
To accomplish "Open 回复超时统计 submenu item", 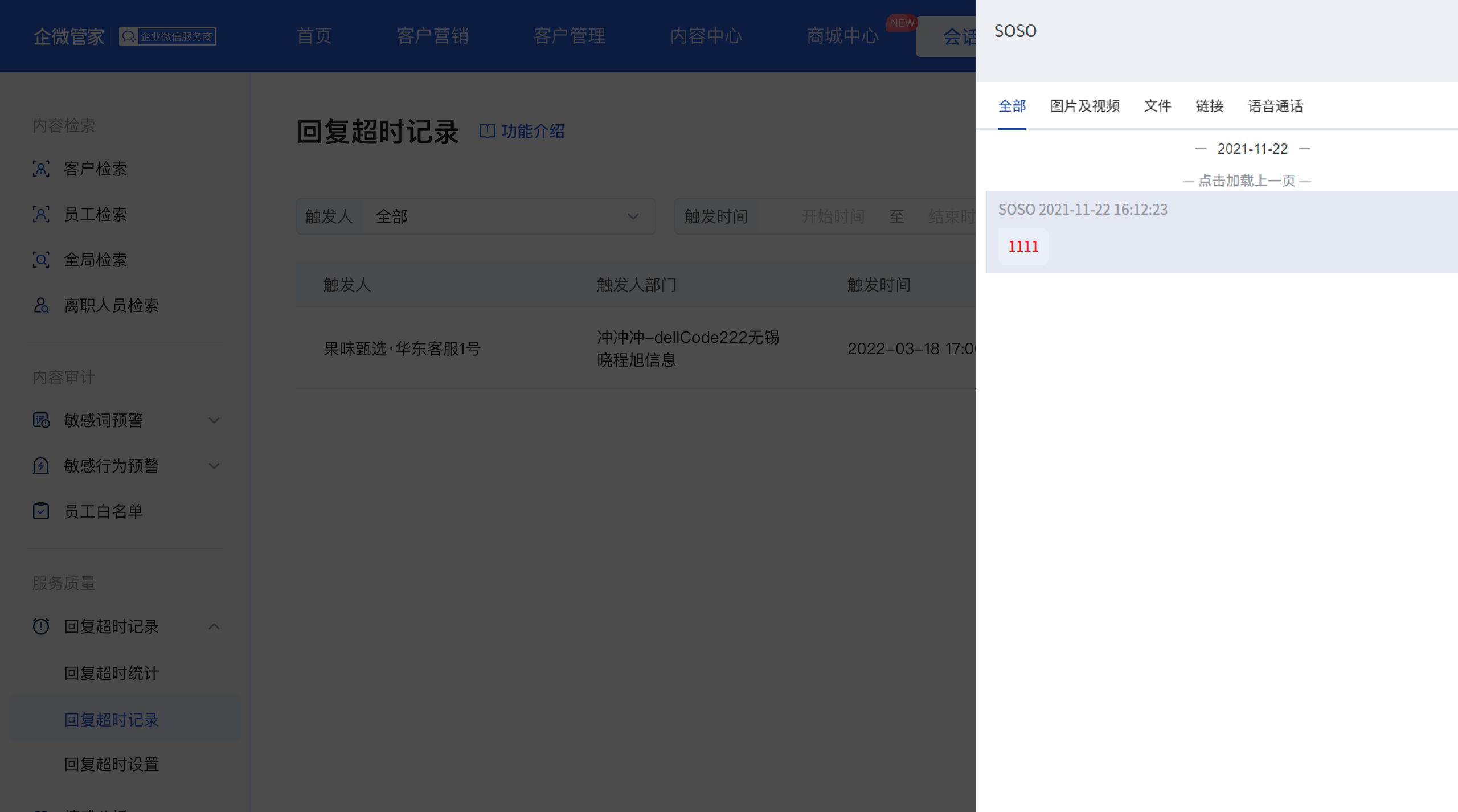I will (112, 673).
